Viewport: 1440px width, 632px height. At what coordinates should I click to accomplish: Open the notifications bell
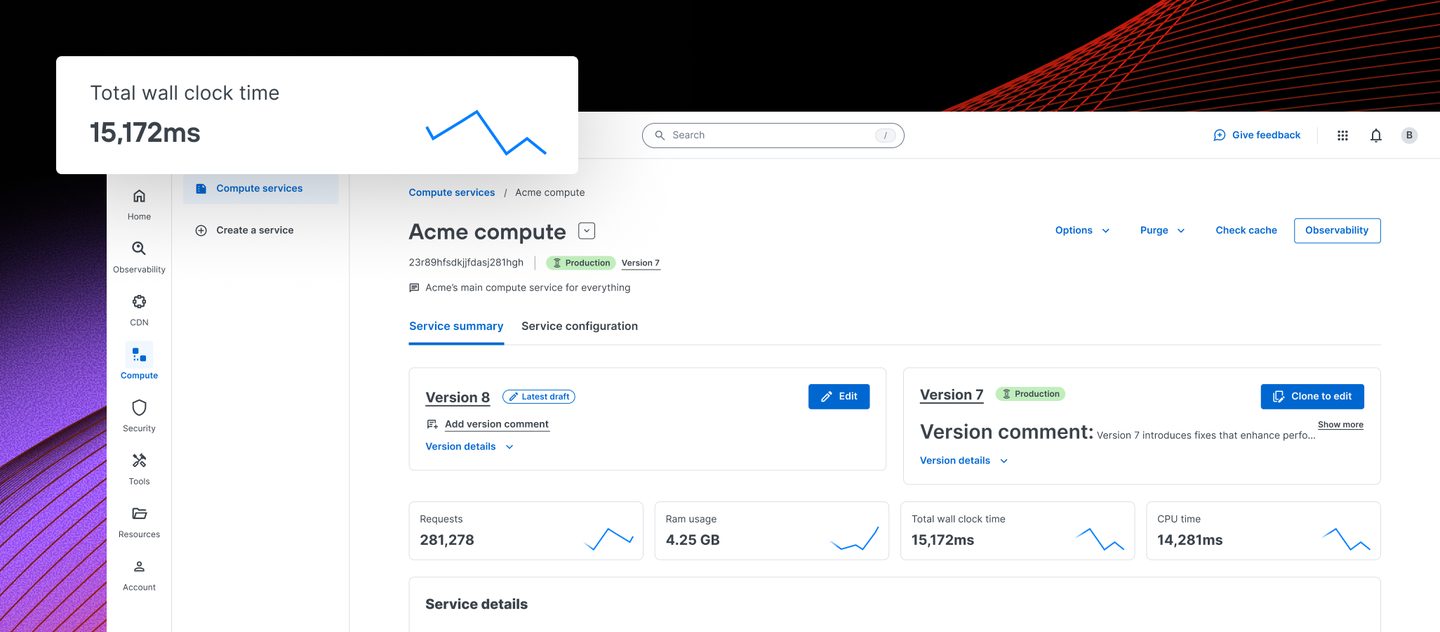coord(1376,135)
